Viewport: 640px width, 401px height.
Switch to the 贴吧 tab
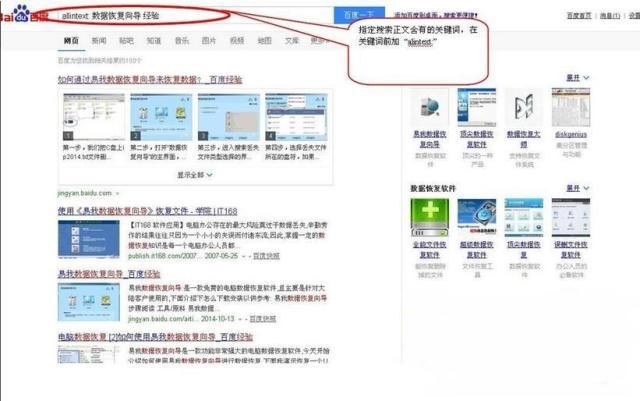click(126, 40)
